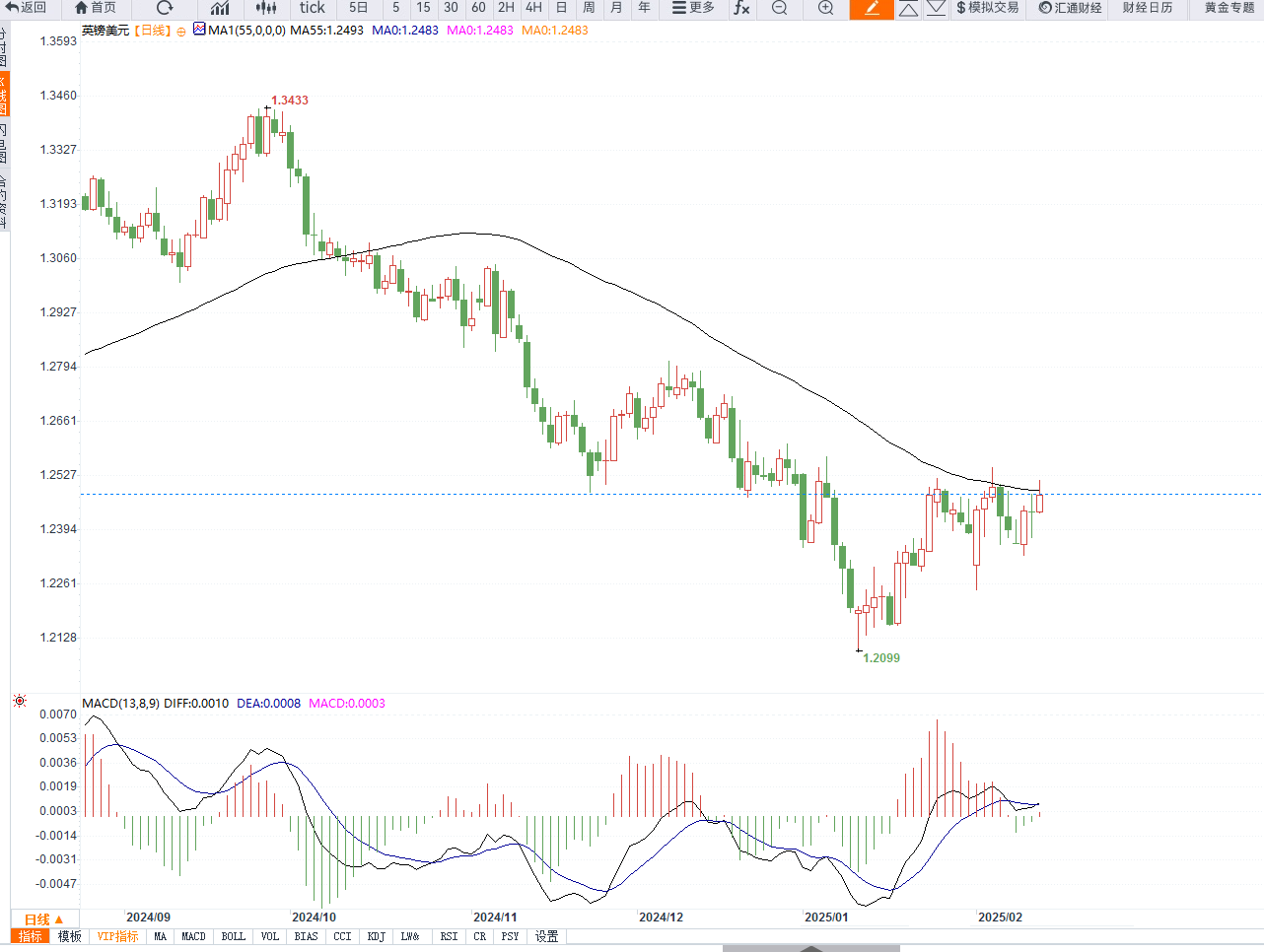
Task: Open the VIP指标 tab
Action: tap(117, 936)
